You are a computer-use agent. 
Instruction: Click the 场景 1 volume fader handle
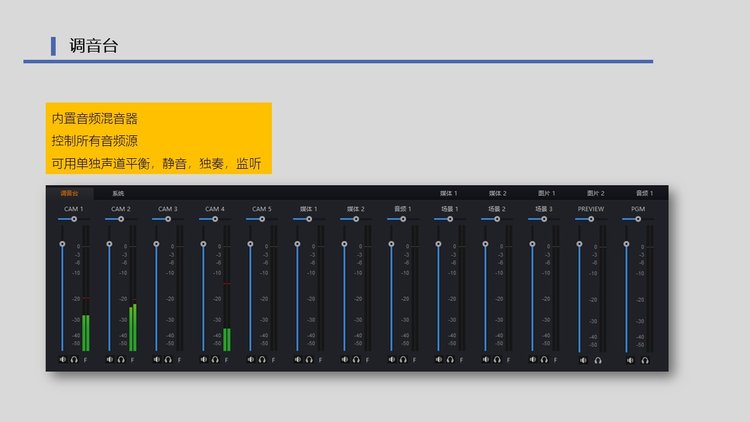[x=438, y=244]
